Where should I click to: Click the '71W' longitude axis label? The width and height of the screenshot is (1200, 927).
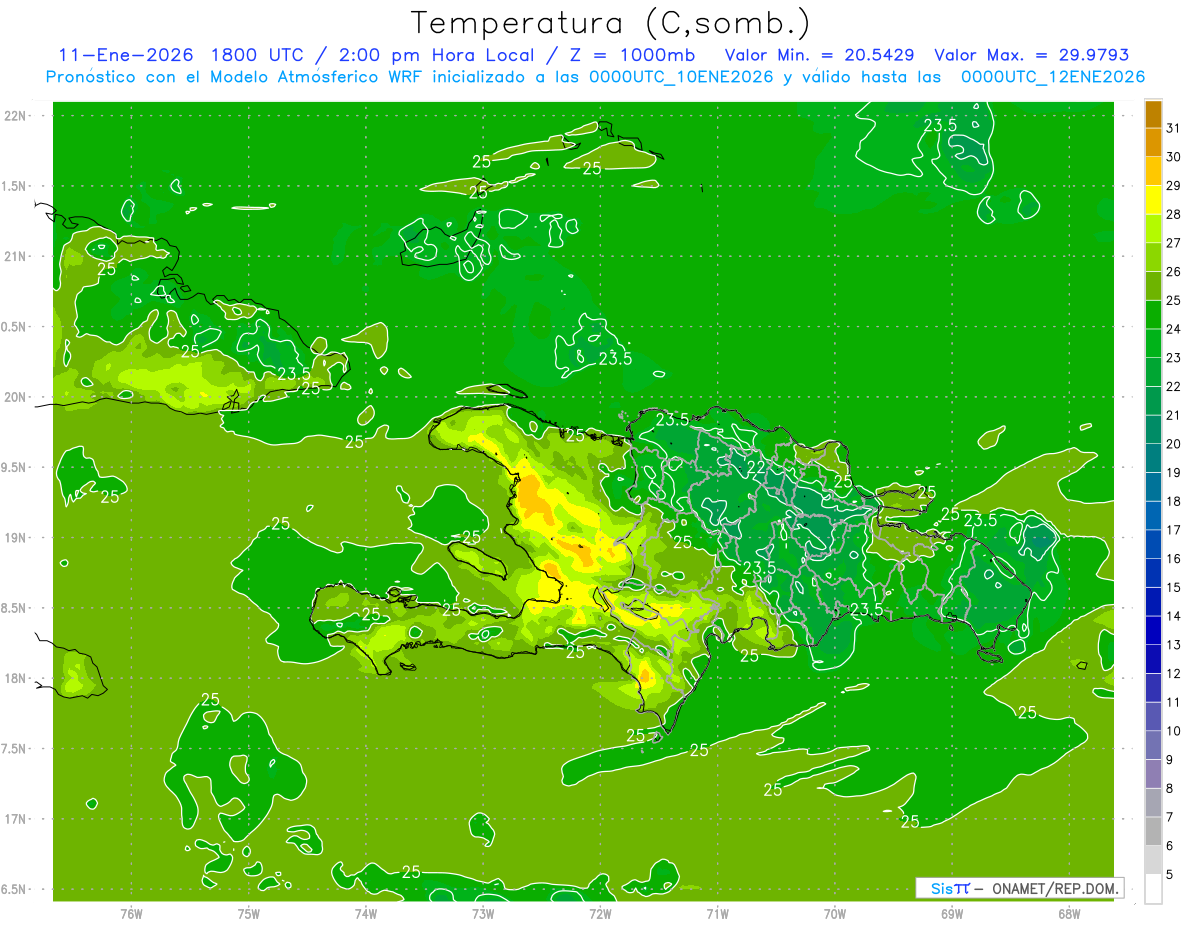pos(717,913)
